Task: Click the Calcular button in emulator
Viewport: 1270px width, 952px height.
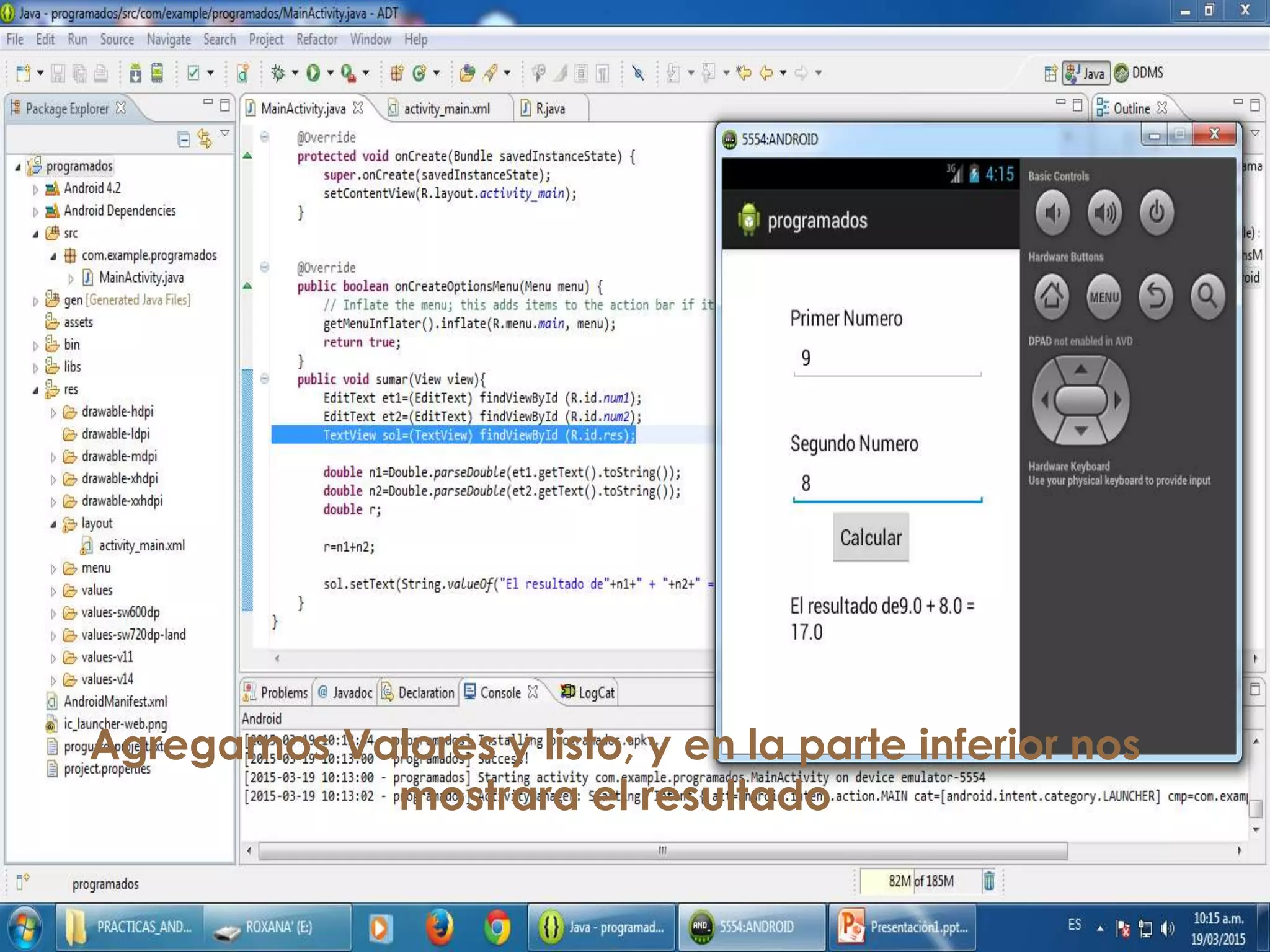Action: [870, 537]
